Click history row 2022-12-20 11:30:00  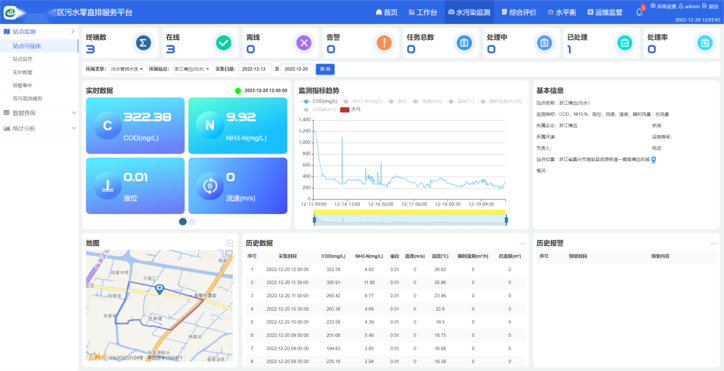click(385, 282)
